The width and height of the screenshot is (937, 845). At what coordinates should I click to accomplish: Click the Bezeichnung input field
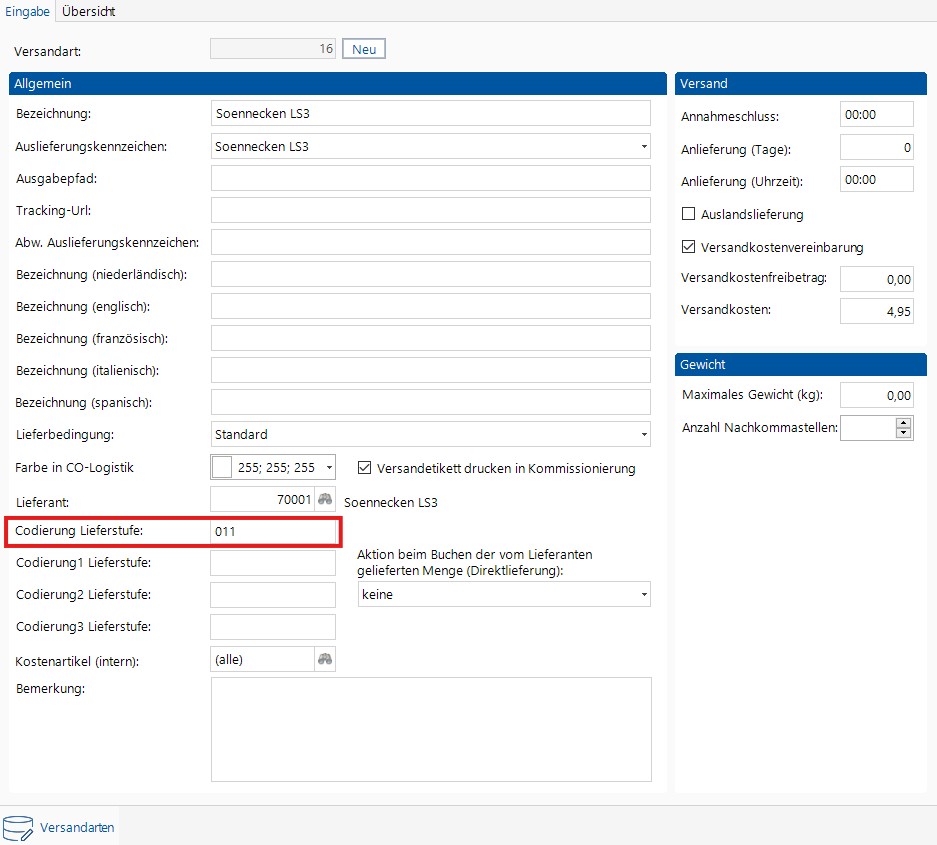tap(430, 114)
